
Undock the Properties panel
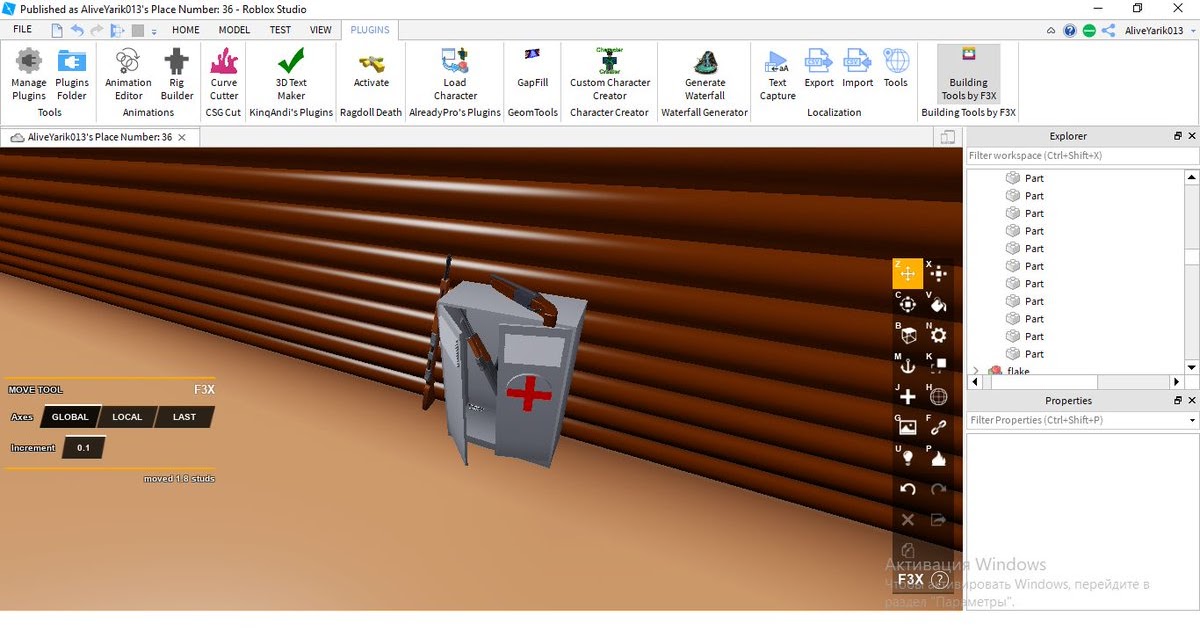pos(1177,401)
